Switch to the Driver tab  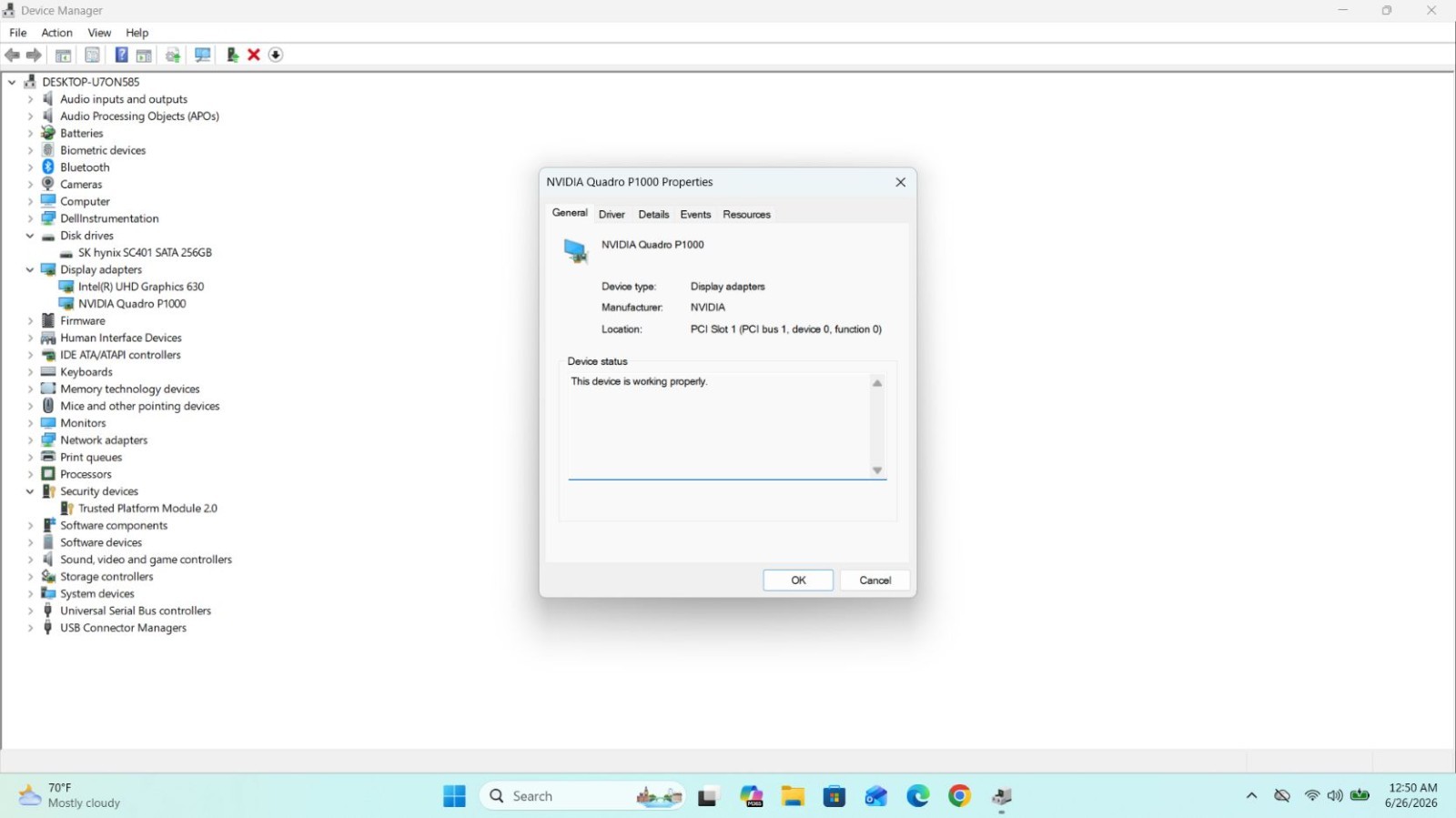tap(612, 215)
